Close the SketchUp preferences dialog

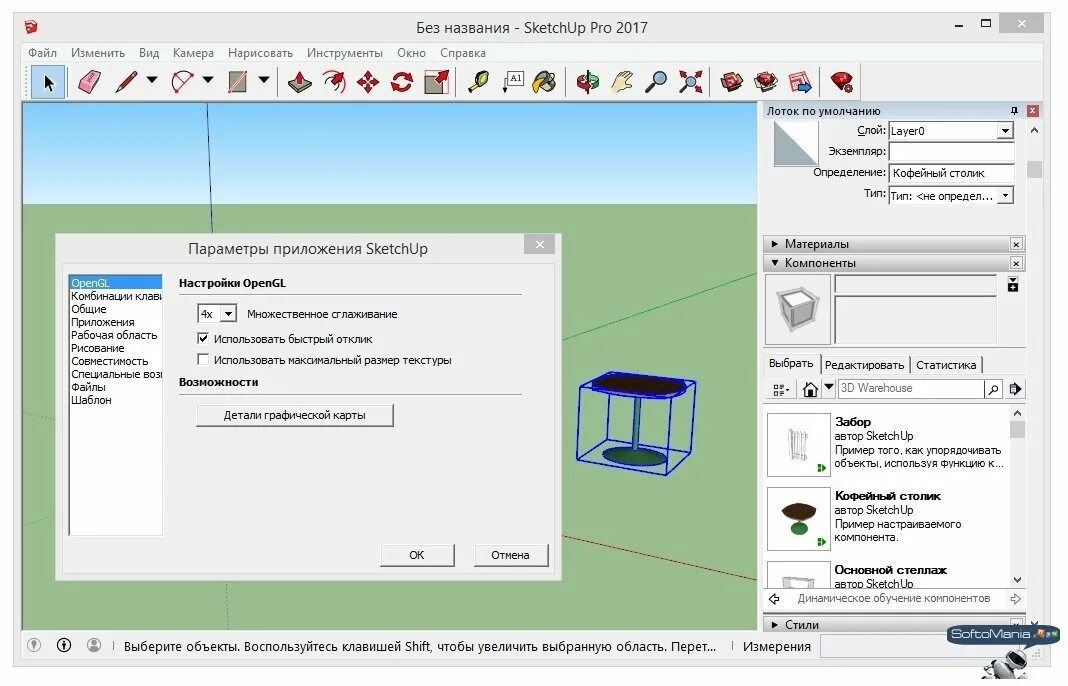tap(539, 245)
